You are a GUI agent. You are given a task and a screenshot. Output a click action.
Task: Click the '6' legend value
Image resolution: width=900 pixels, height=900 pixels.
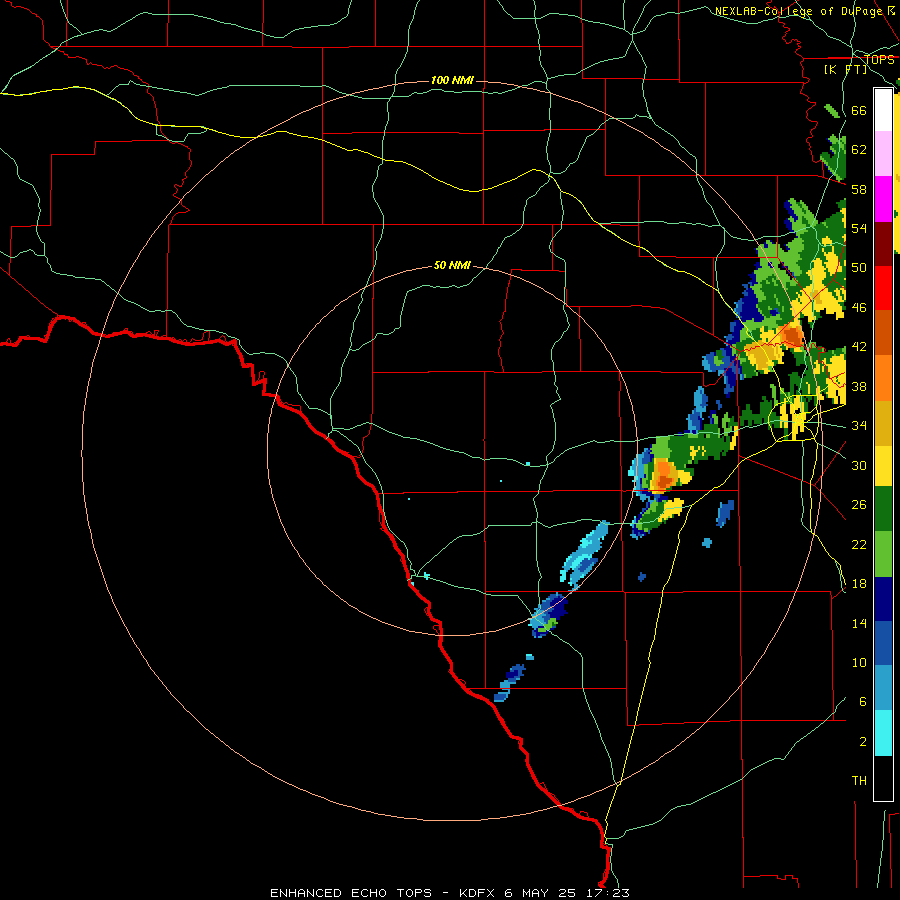(863, 702)
